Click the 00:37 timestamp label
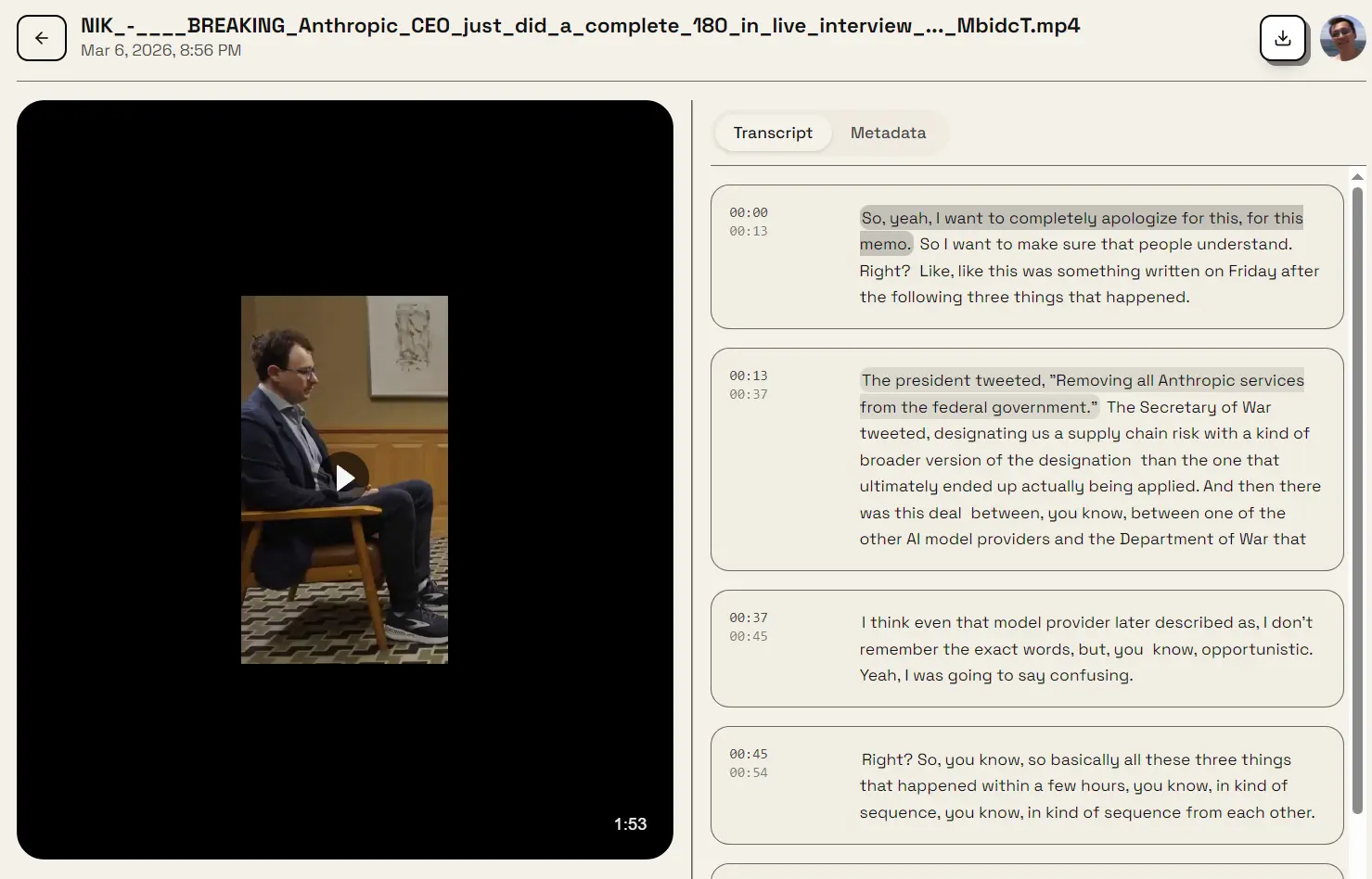This screenshot has height=879, width=1372. [748, 616]
